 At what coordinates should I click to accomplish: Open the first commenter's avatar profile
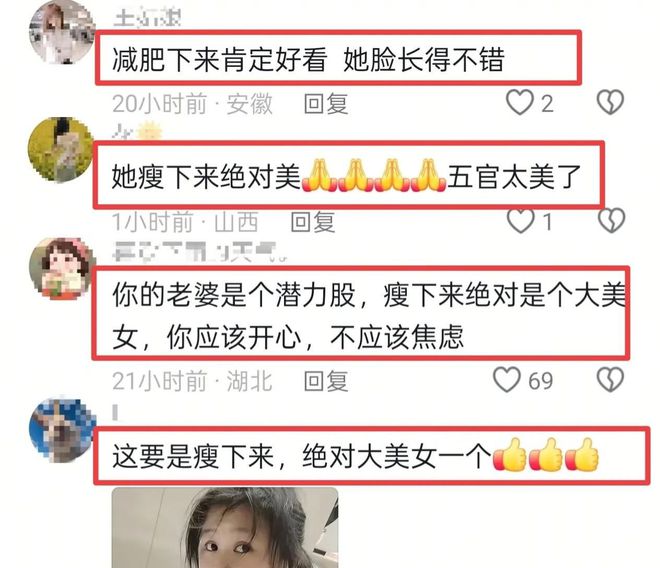coord(62,33)
